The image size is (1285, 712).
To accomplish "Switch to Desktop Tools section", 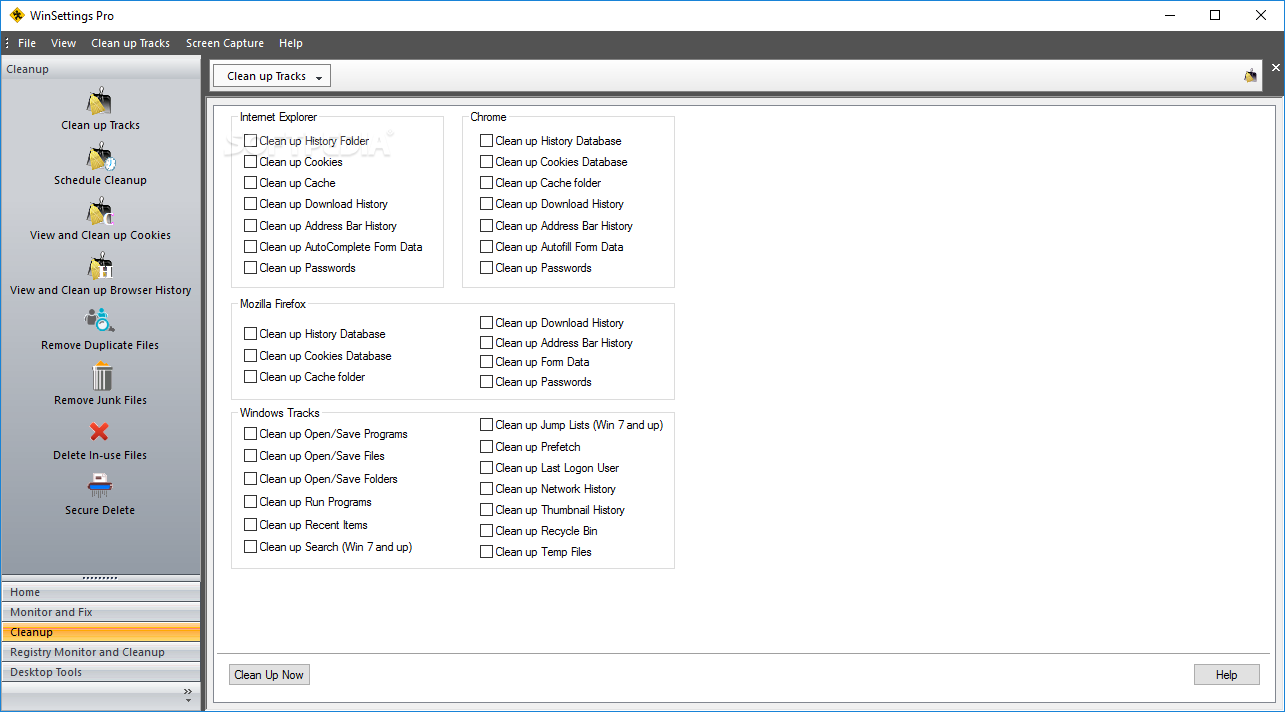I will coord(100,672).
